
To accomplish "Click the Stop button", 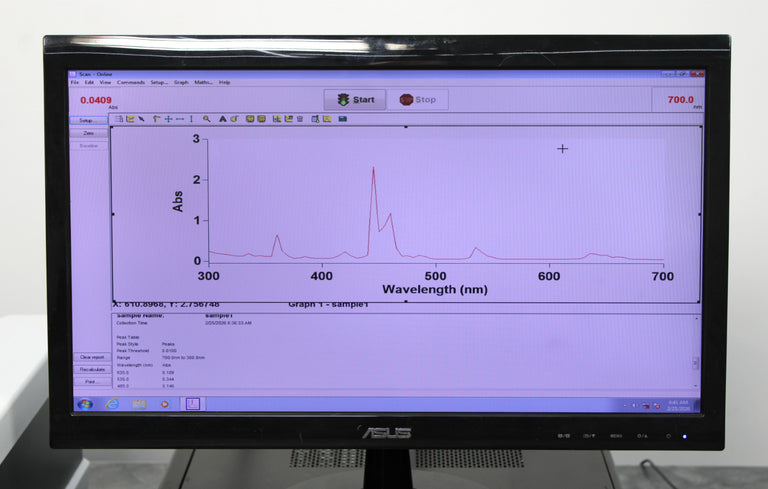I will pos(418,99).
